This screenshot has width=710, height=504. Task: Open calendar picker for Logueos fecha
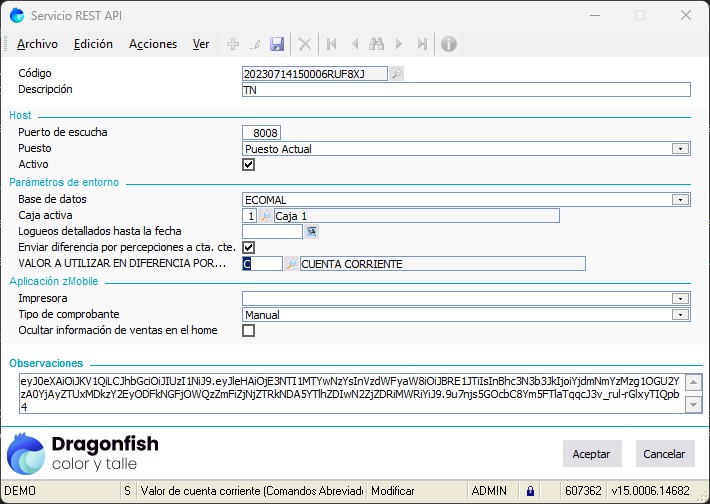point(312,231)
